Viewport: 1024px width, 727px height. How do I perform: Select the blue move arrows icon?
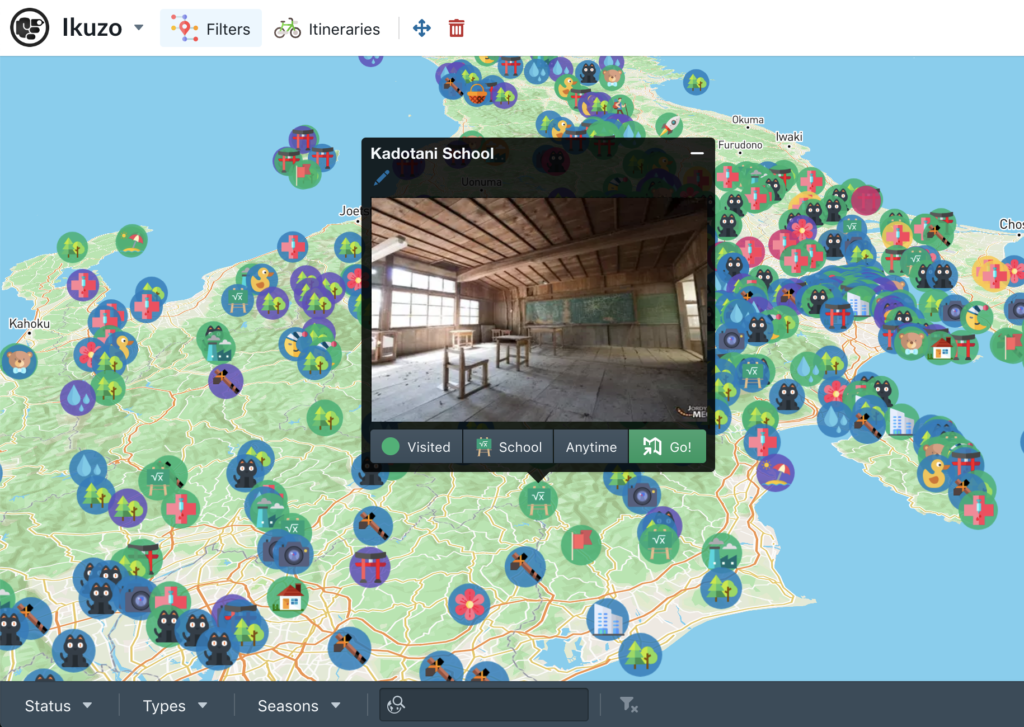[x=422, y=28]
